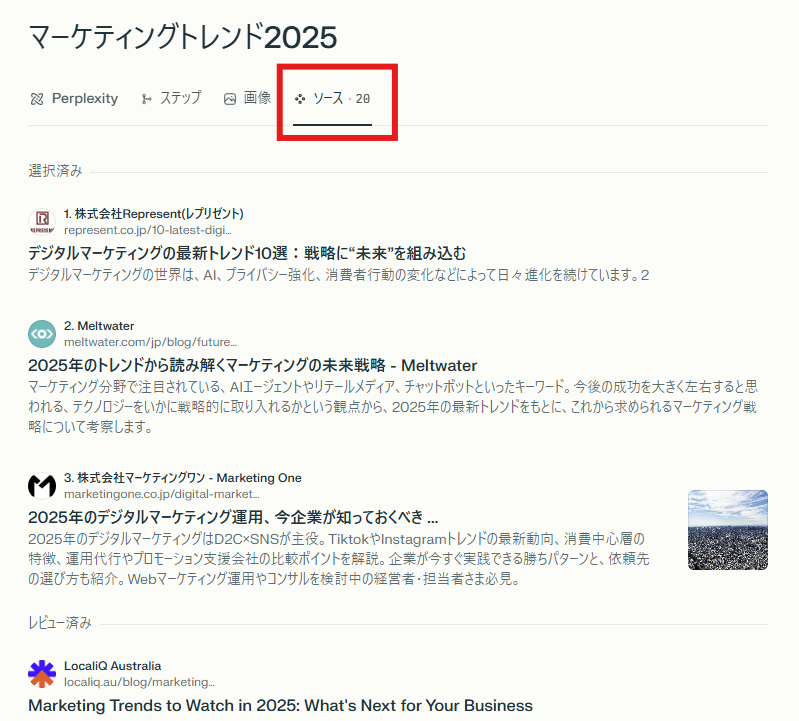Open the デジタルマーケティングの最新トレンド10選 article
Image resolution: width=799 pixels, height=721 pixels.
point(247,253)
